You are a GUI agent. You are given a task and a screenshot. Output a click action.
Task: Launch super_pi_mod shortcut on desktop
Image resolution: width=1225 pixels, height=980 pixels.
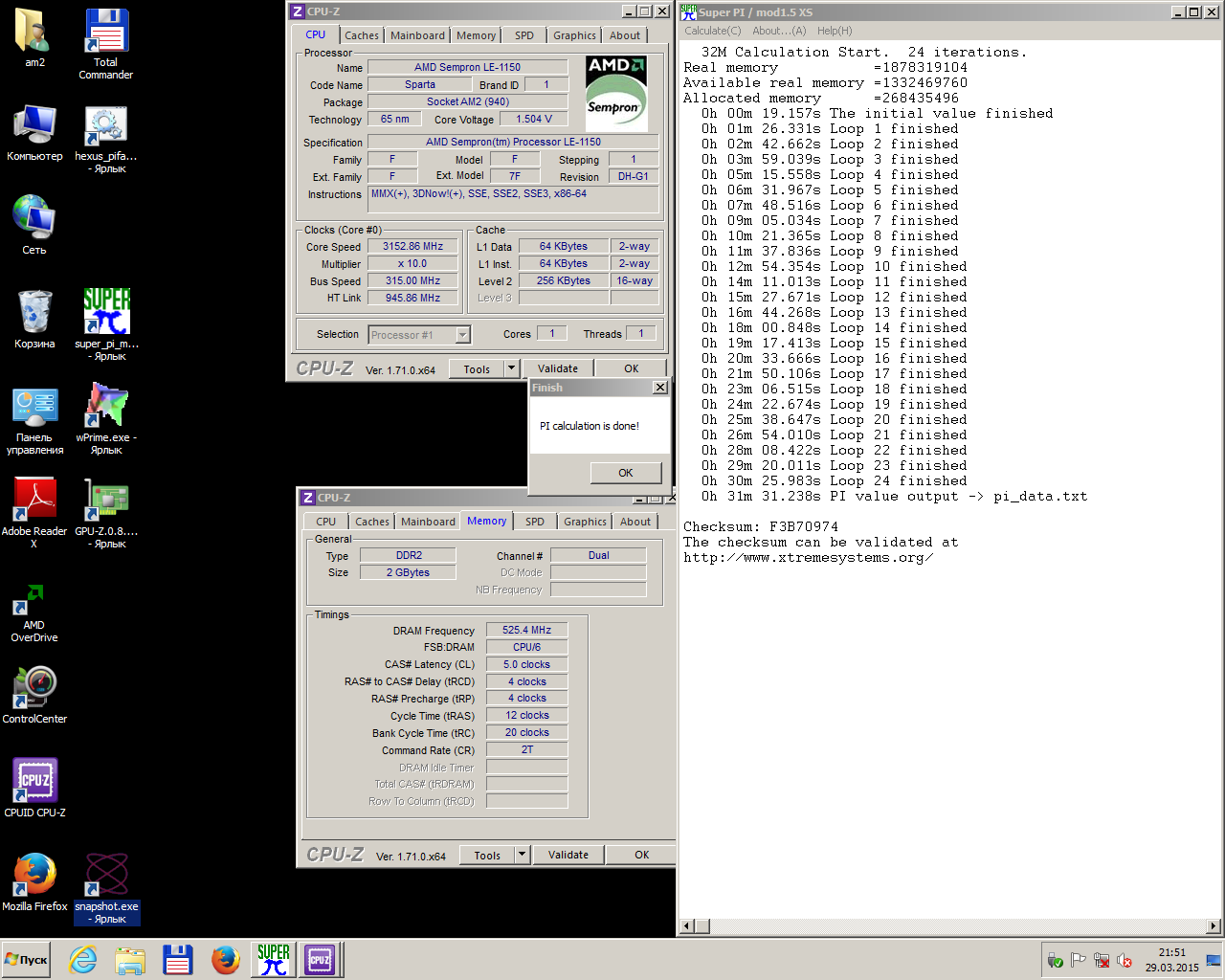click(x=105, y=325)
